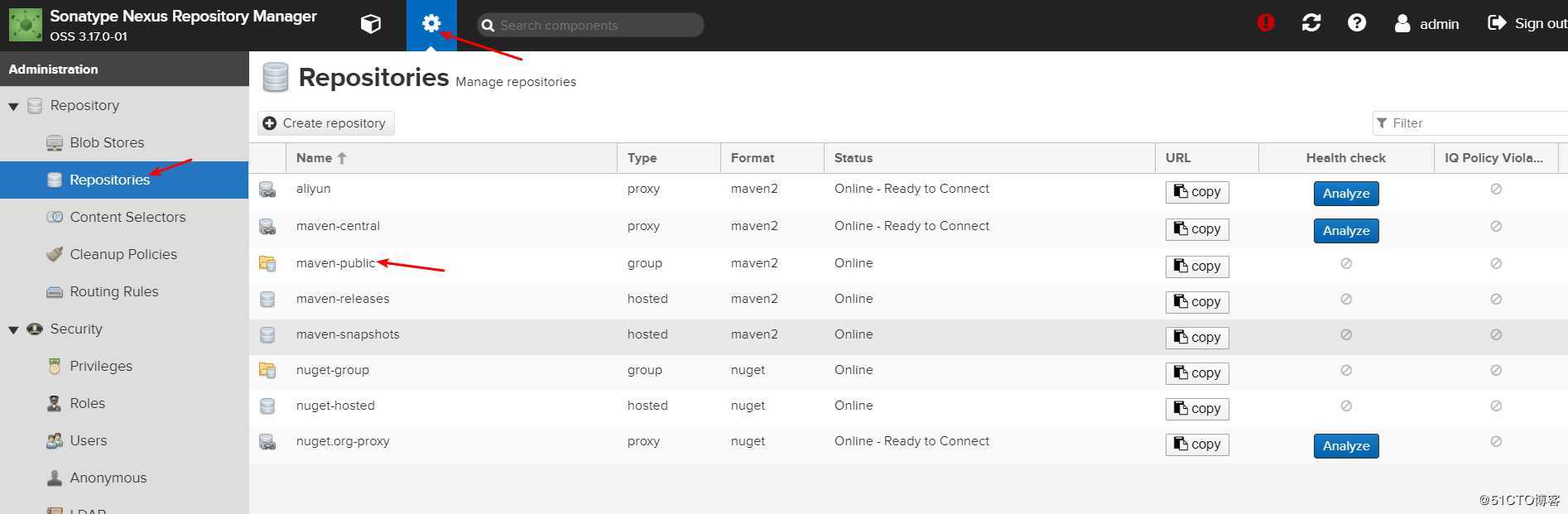Click the Users people icon in sidebar
The height and width of the screenshot is (514, 1568).
[55, 440]
